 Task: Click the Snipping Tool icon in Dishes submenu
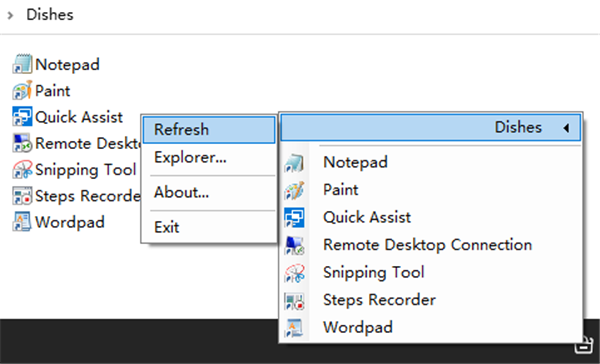(294, 273)
